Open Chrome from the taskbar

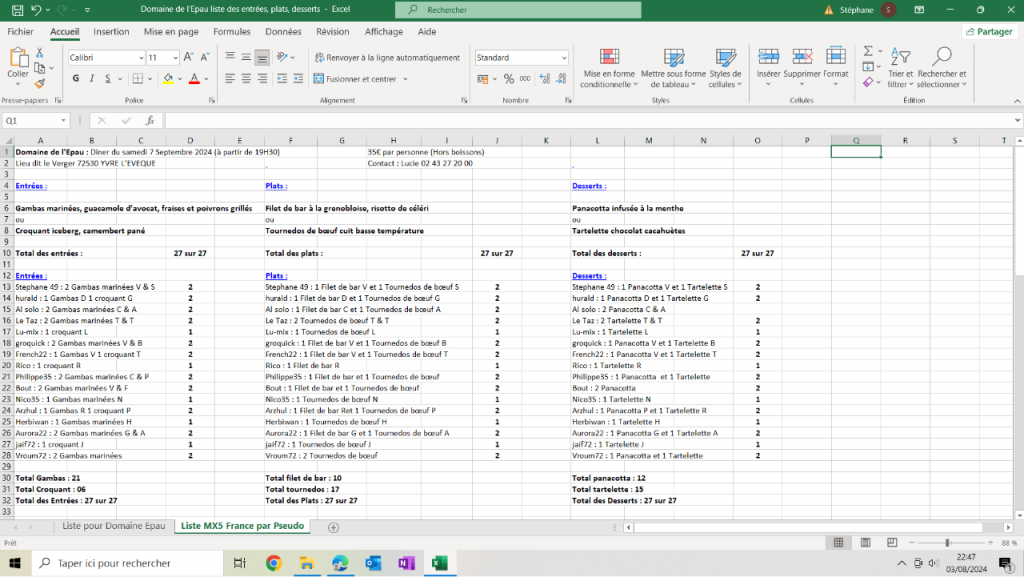pyautogui.click(x=273, y=563)
